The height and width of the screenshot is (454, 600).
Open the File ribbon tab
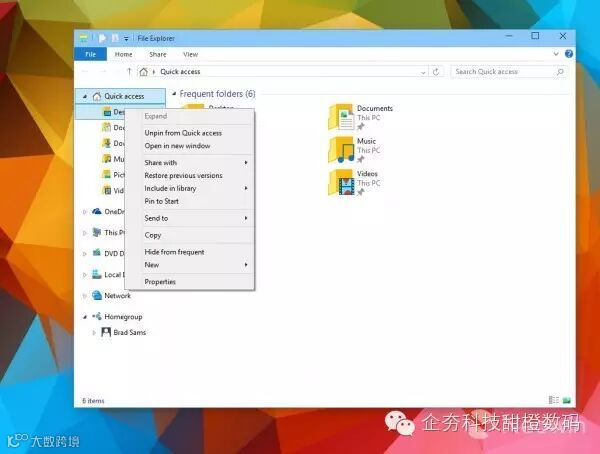(90, 54)
